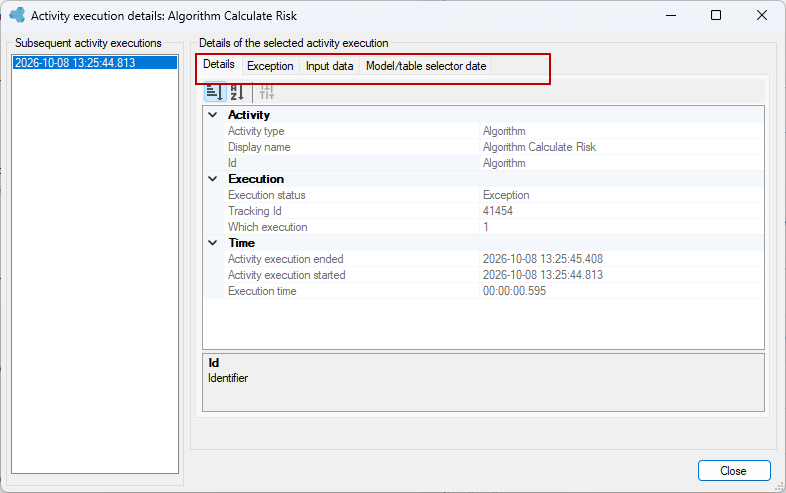The image size is (786, 493).
Task: Click the window resize grip corner
Action: click(x=779, y=486)
